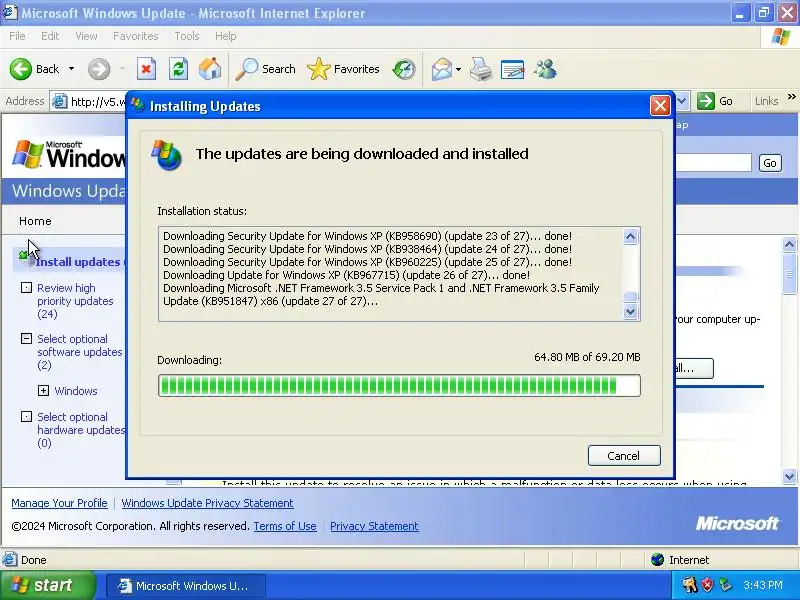Click the download progress bar
800x600 pixels.
[399, 386]
